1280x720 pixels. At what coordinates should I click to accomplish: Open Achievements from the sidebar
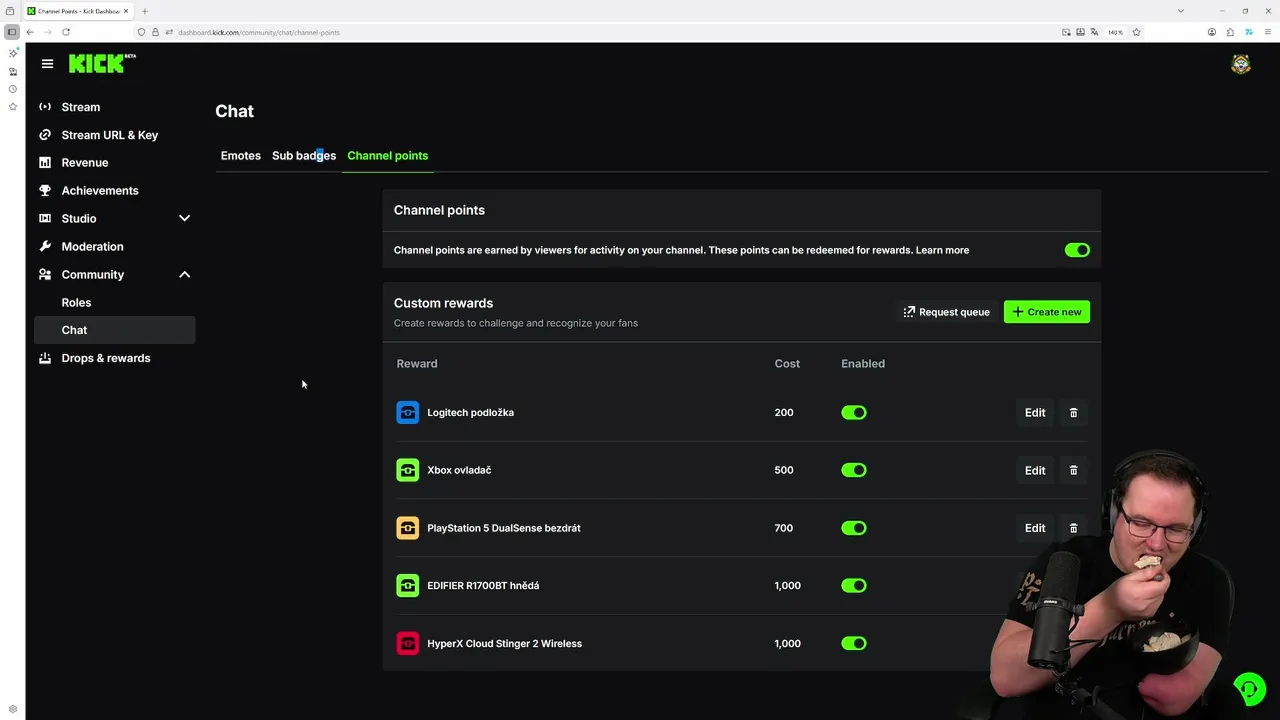(x=114, y=191)
